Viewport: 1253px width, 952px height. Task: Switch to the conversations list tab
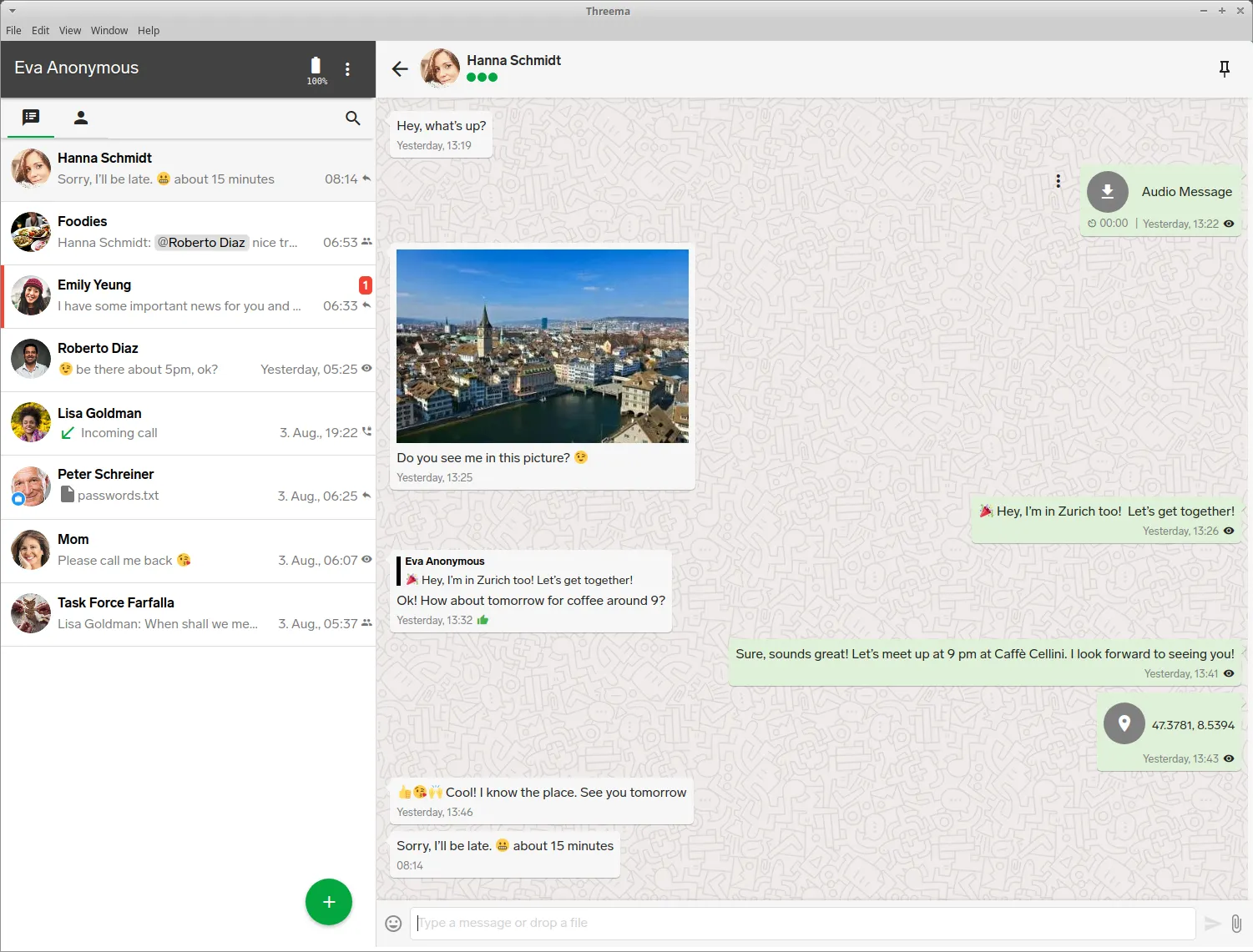pos(31,118)
